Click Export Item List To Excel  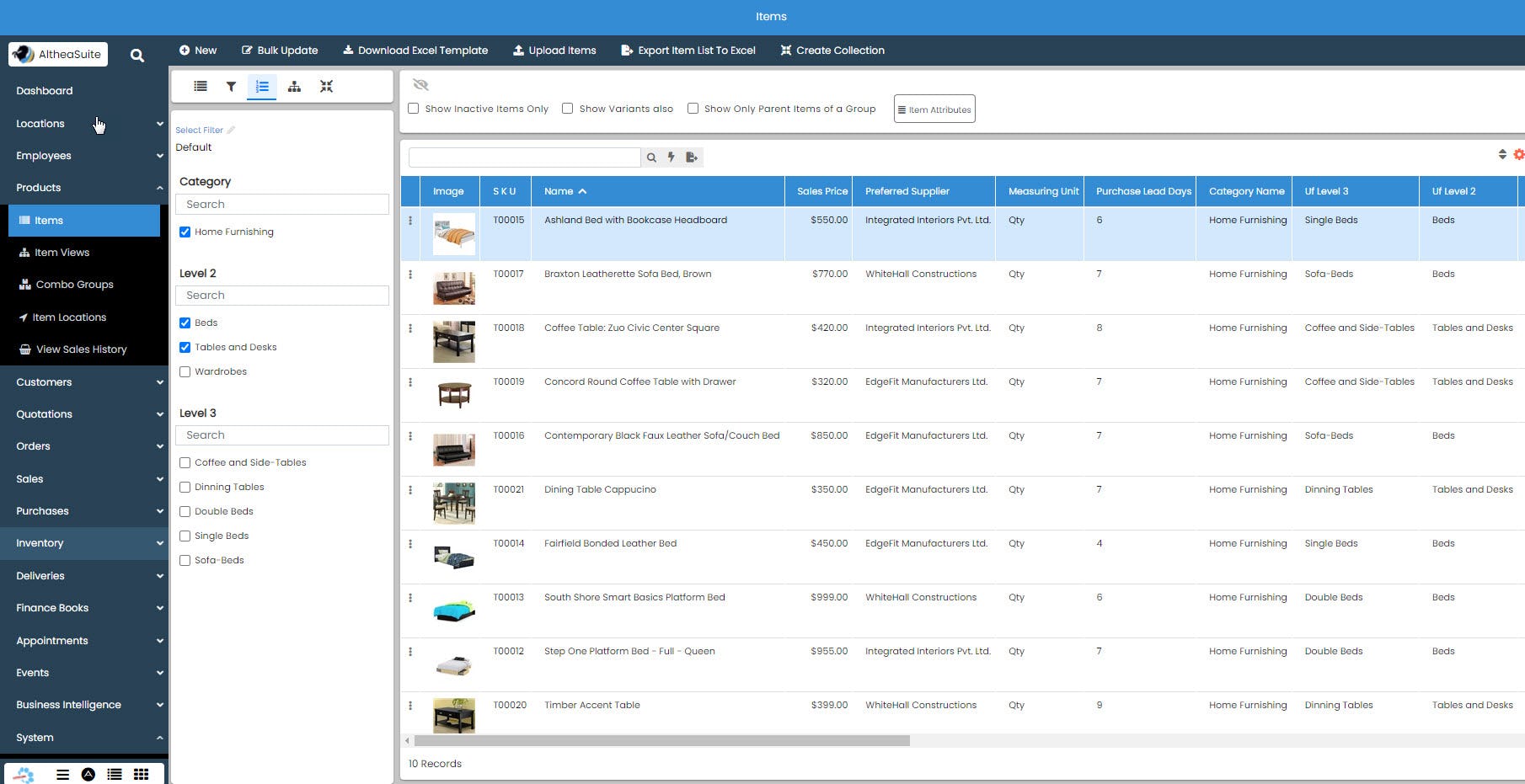[x=688, y=51]
